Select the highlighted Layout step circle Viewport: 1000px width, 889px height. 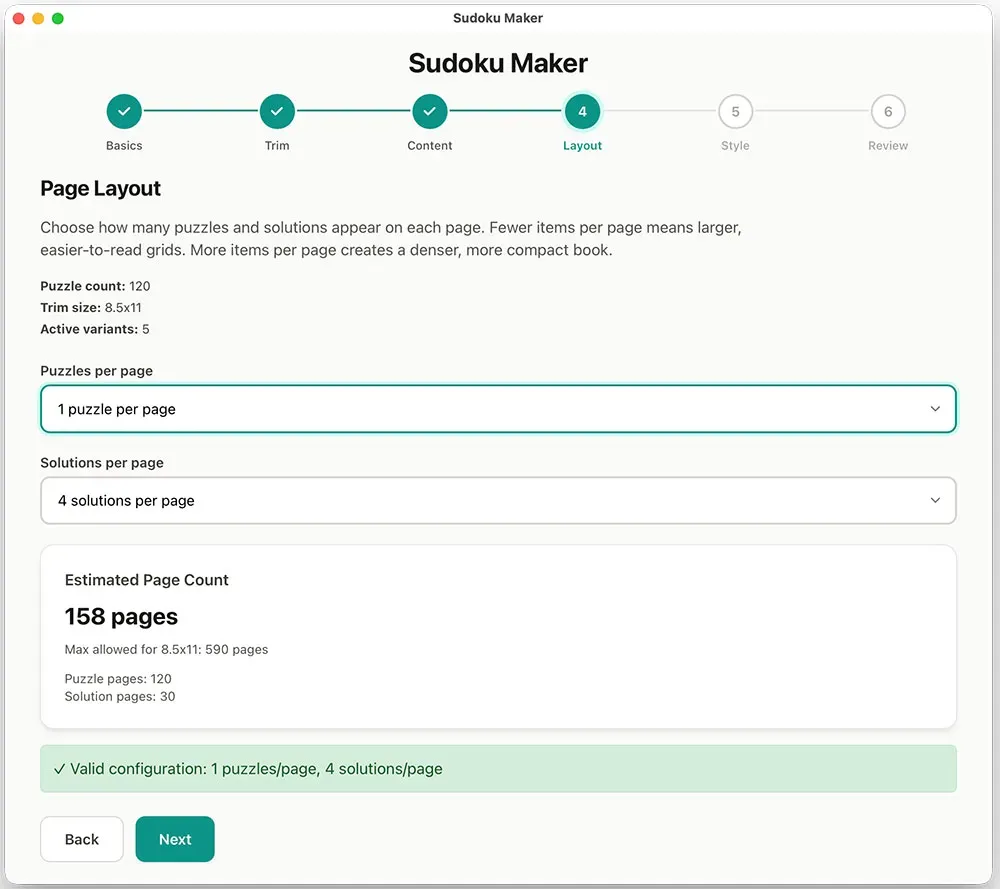pyautogui.click(x=583, y=111)
